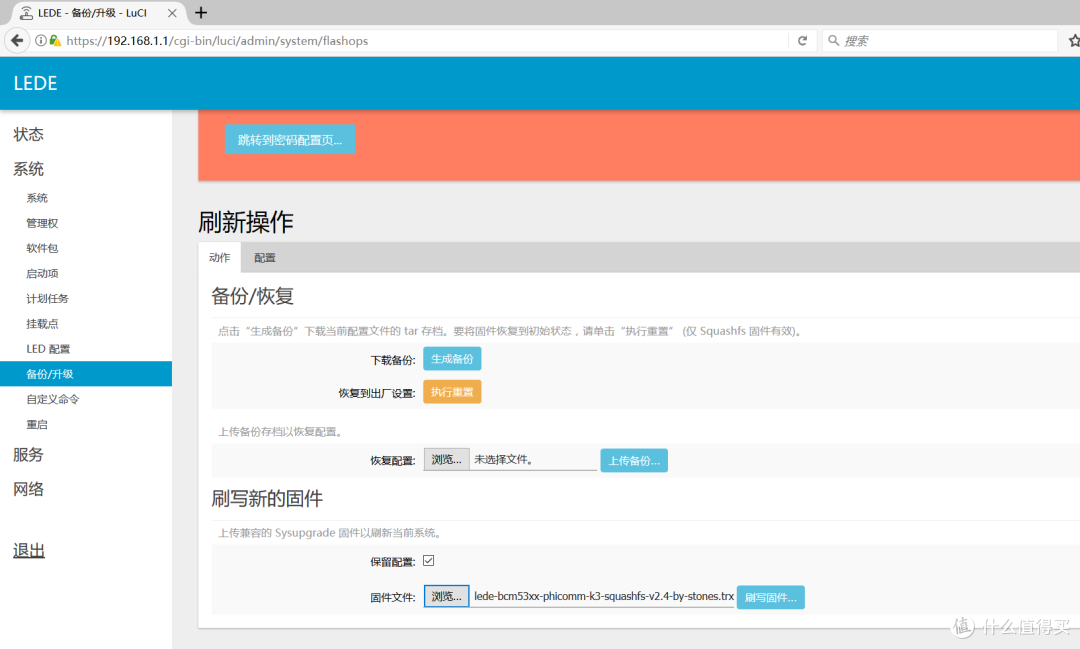Viewport: 1080px width, 649px height.
Task: Switch to the 动作 tab
Action: (220, 257)
